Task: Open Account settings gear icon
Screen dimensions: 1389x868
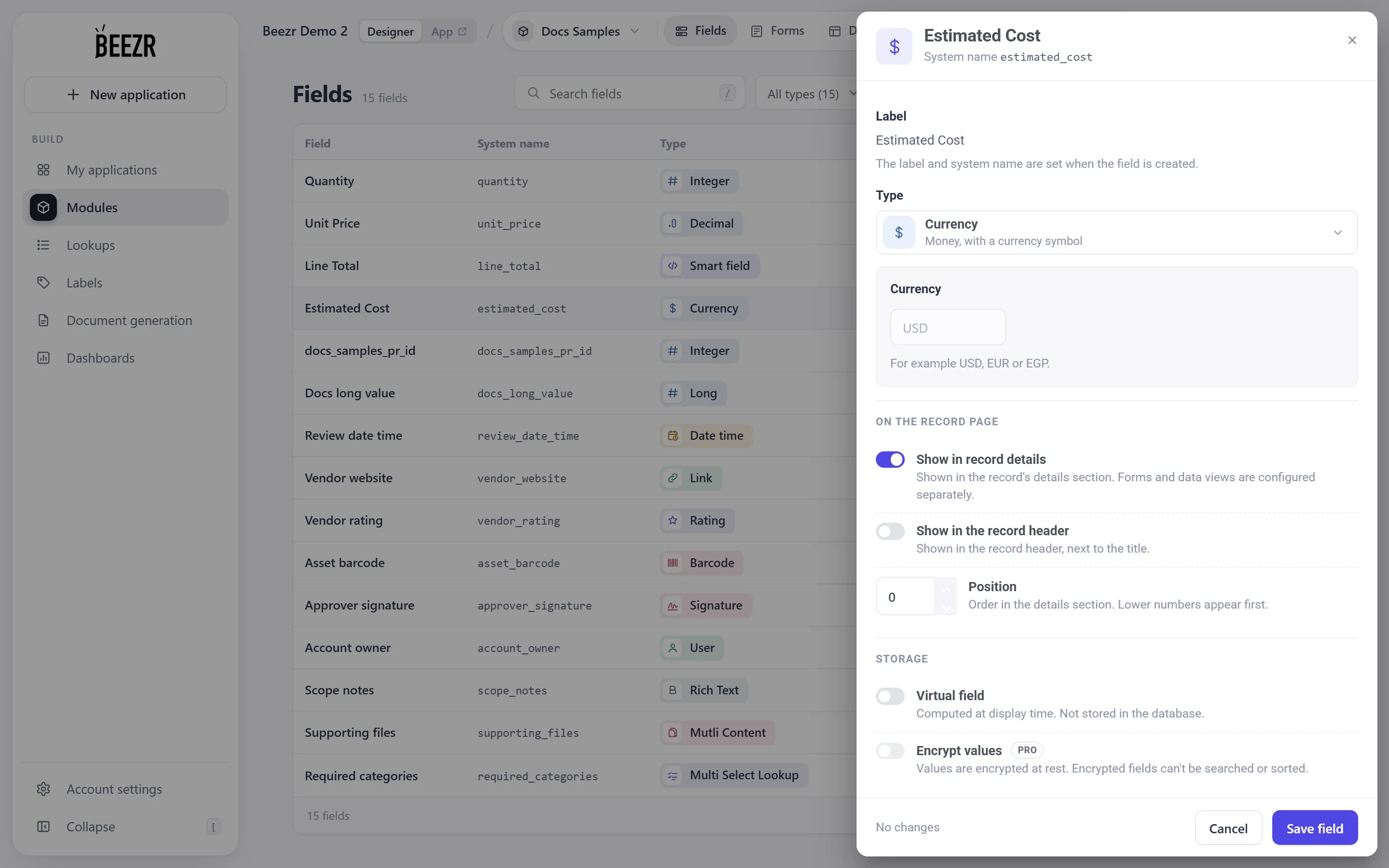Action: pos(43,789)
